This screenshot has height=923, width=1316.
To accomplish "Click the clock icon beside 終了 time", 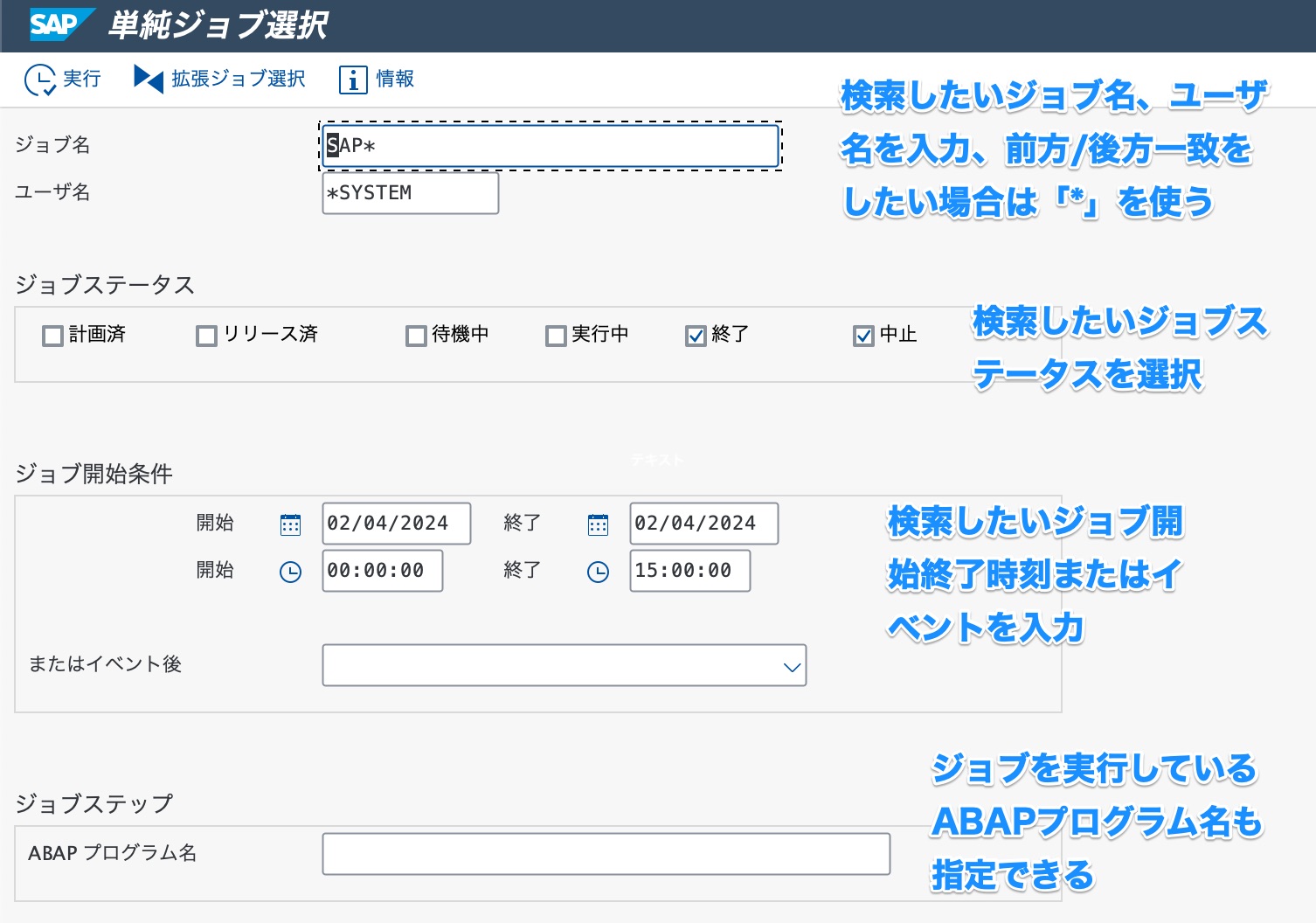I will [x=598, y=571].
